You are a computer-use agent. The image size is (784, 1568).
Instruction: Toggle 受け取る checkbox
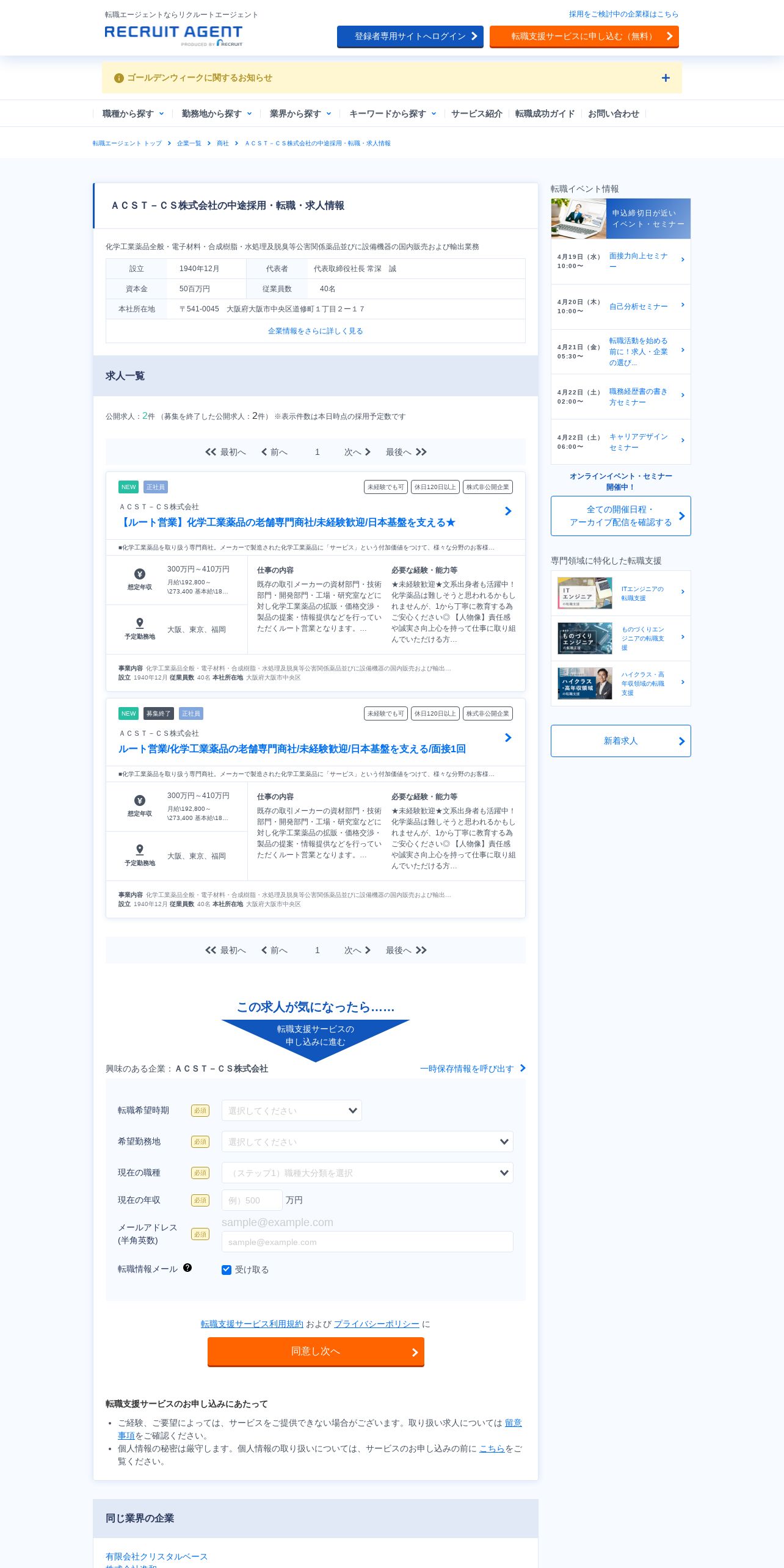227,1270
